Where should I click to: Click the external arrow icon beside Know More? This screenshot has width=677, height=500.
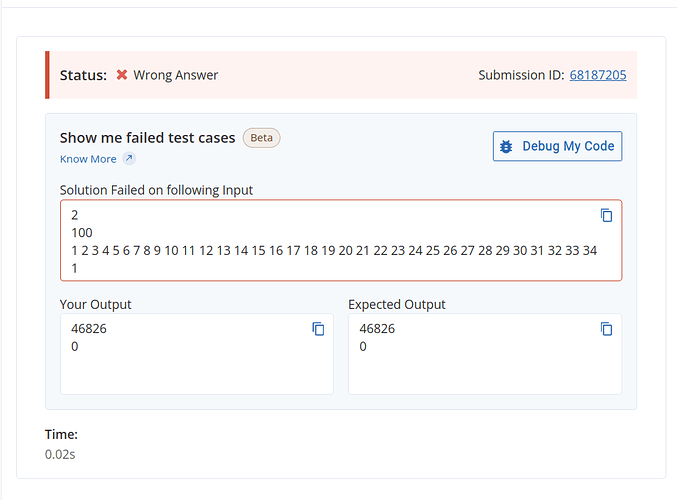(x=129, y=158)
